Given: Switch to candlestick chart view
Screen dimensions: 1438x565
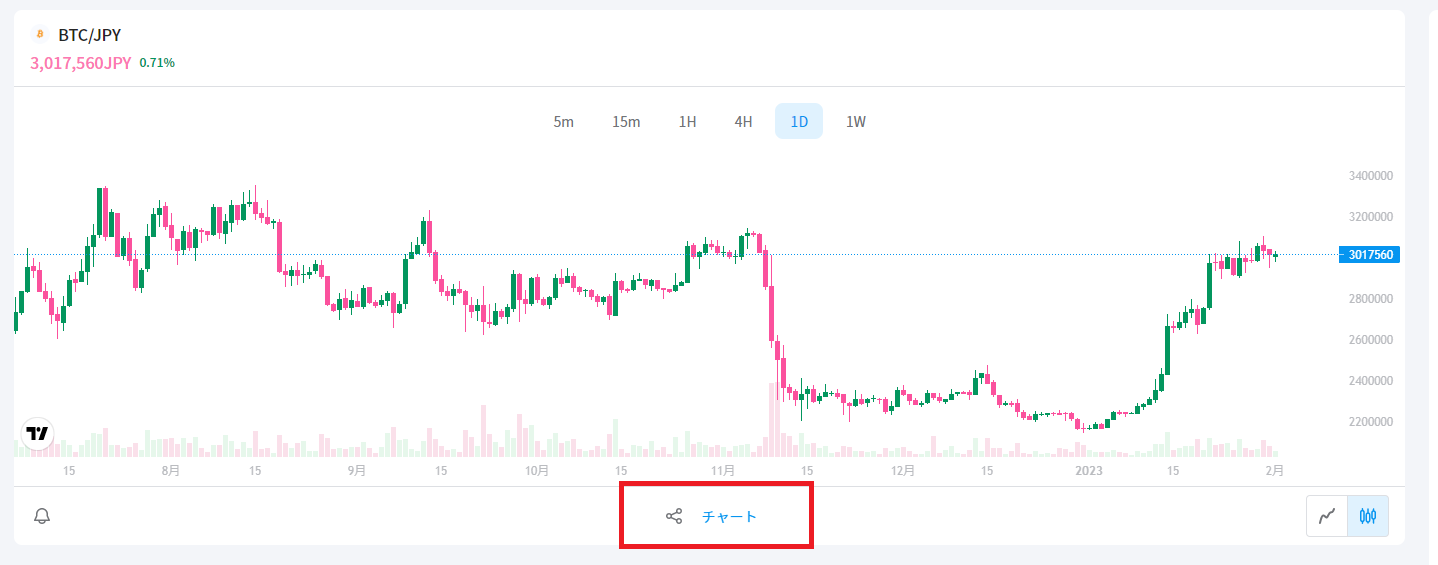Looking at the screenshot, I should tap(1368, 517).
